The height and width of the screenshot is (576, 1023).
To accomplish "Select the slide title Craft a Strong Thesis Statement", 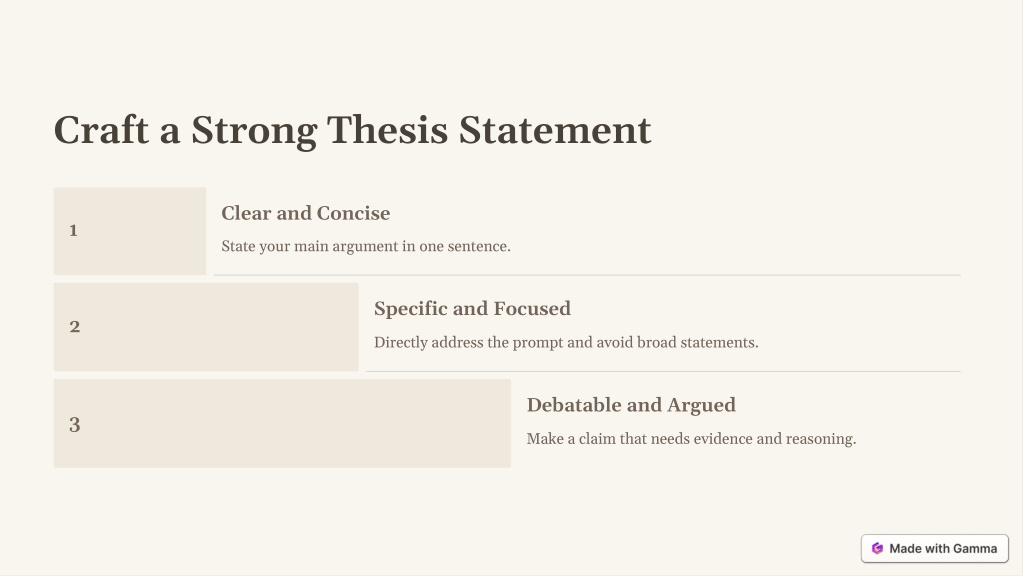I will coord(352,130).
